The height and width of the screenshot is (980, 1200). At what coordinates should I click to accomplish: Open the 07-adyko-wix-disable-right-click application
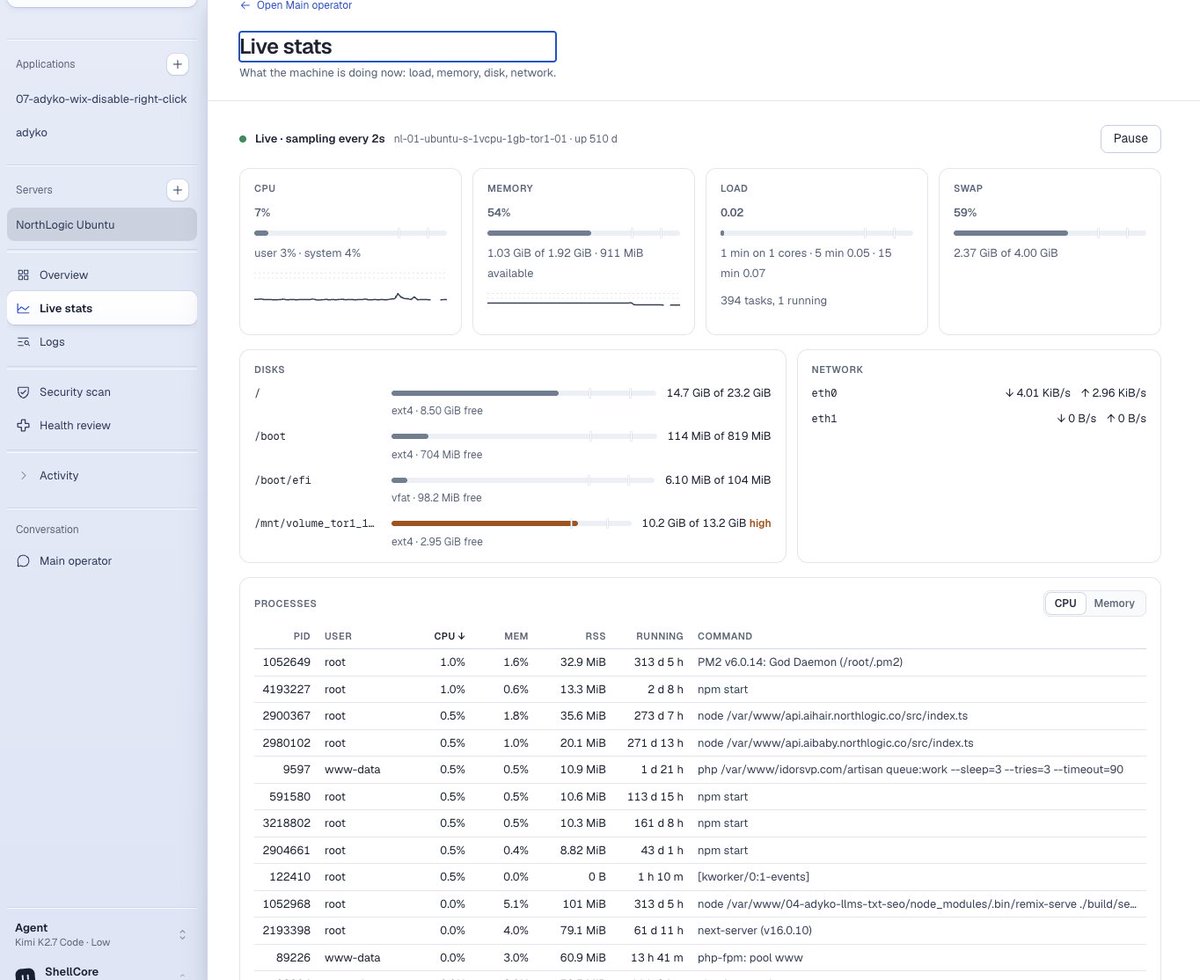[x=101, y=99]
